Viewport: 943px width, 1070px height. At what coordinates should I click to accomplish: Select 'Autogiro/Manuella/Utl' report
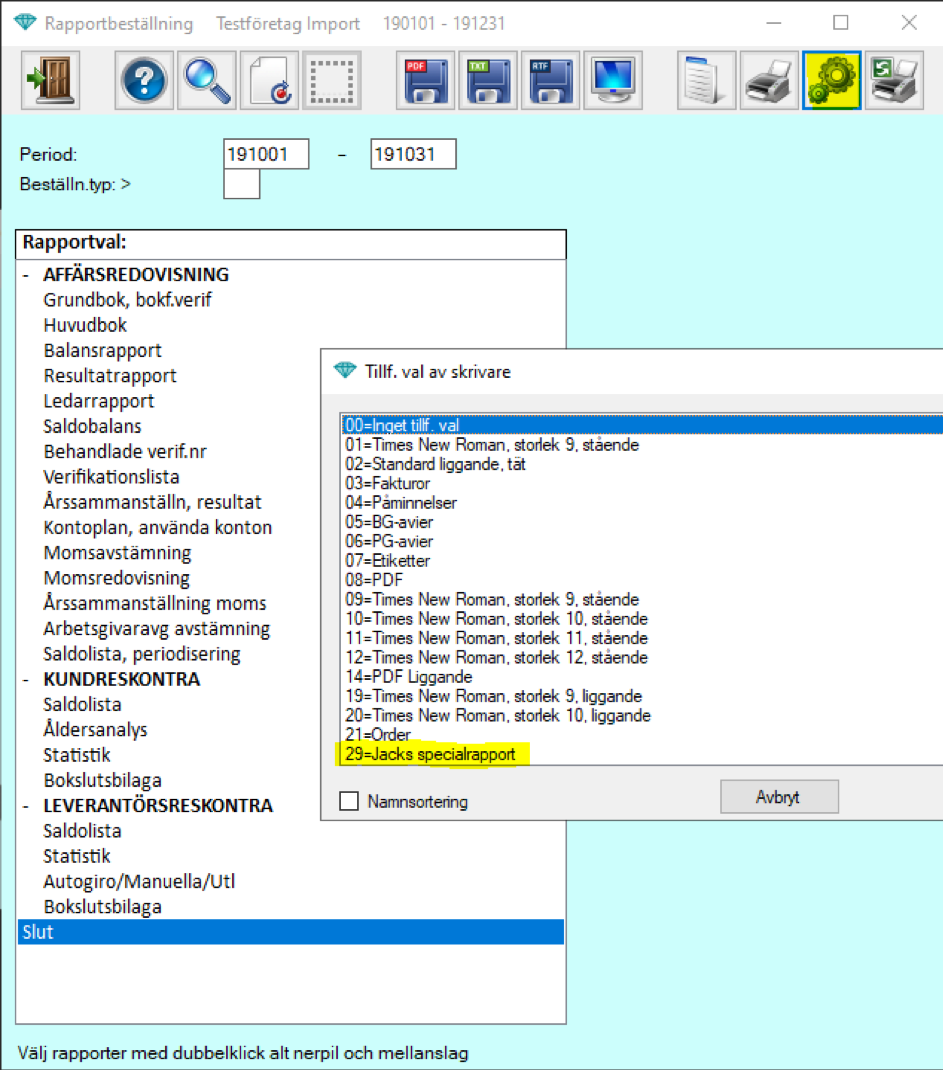139,882
